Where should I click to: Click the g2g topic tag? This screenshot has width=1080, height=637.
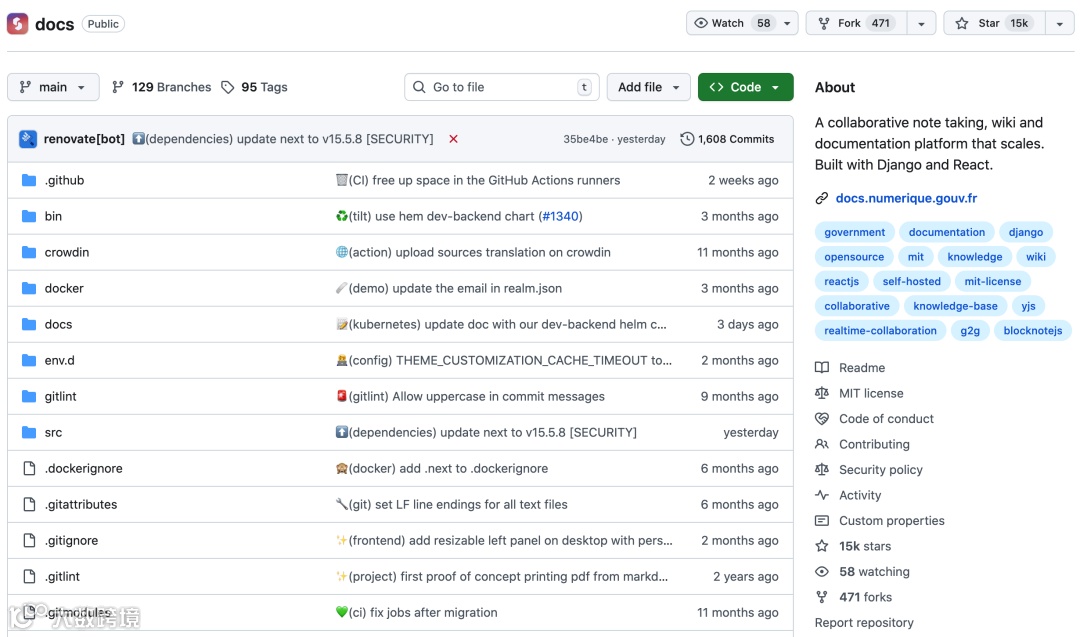(970, 331)
